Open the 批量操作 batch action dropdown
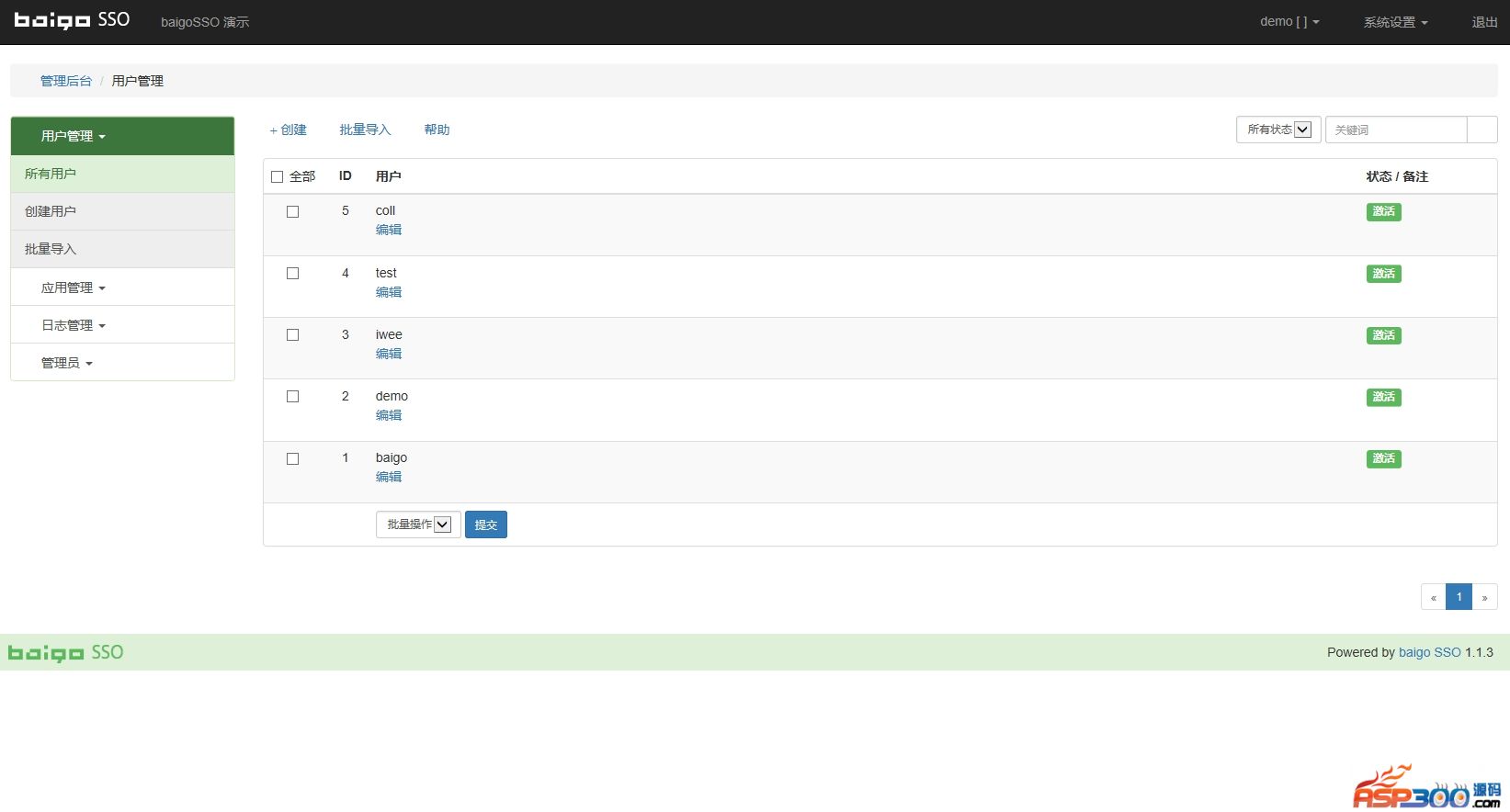Screen dimensions: 1510x812 coord(418,524)
